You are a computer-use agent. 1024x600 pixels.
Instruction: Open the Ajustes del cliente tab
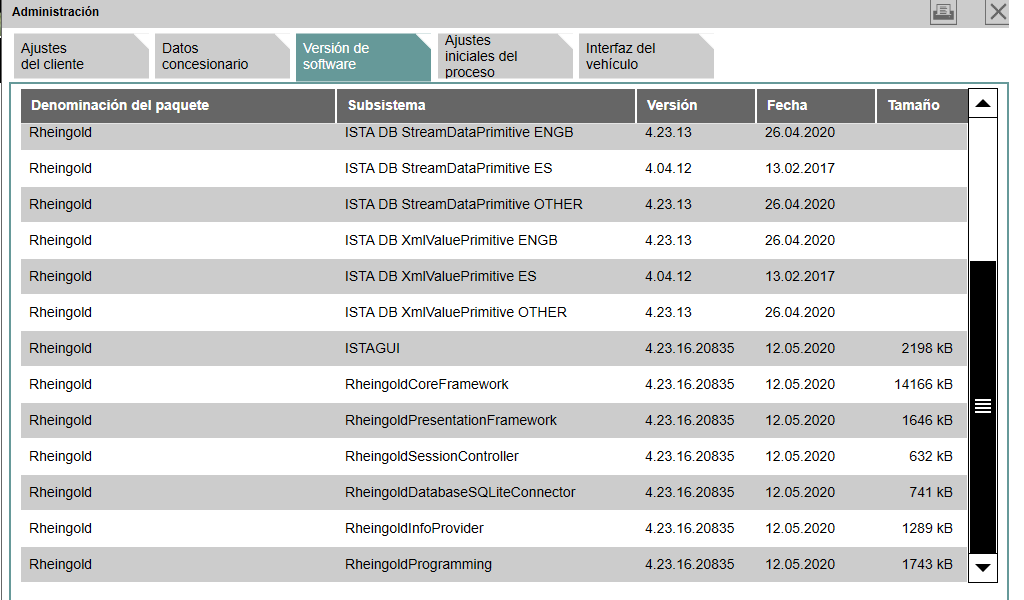[x=82, y=56]
